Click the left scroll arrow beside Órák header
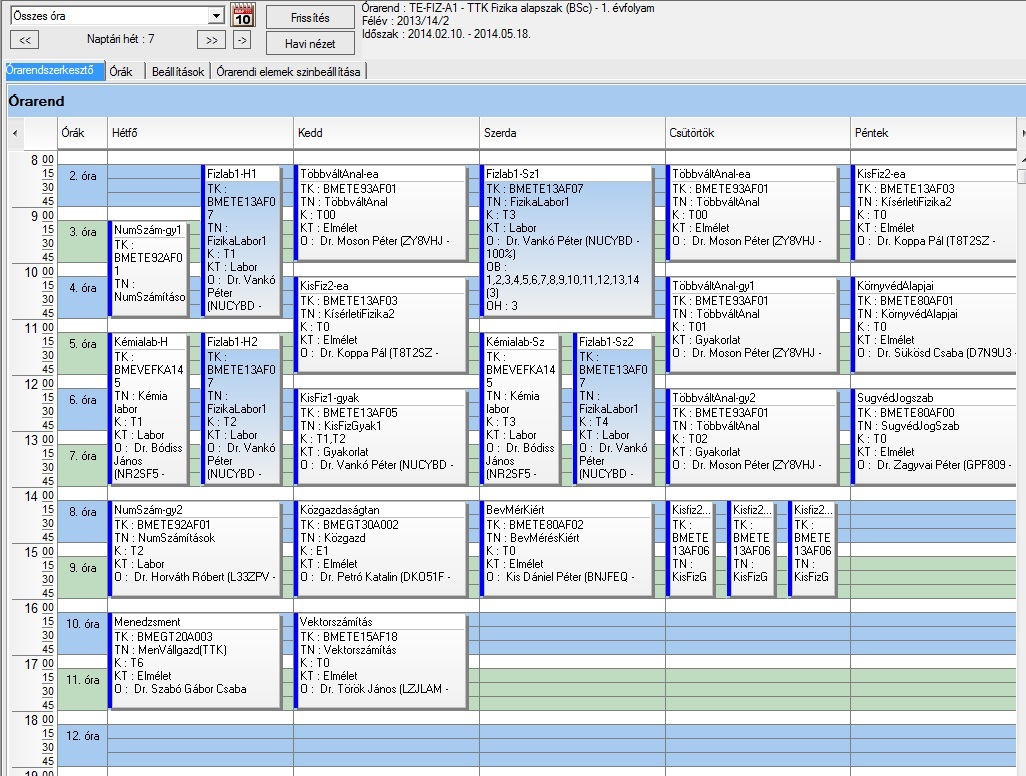The image size is (1026, 776). 16,133
